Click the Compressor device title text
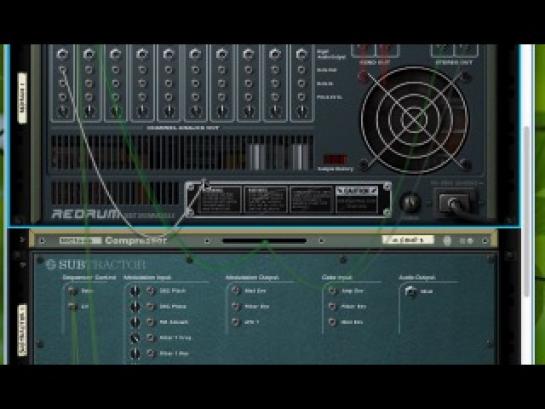 click(x=136, y=240)
